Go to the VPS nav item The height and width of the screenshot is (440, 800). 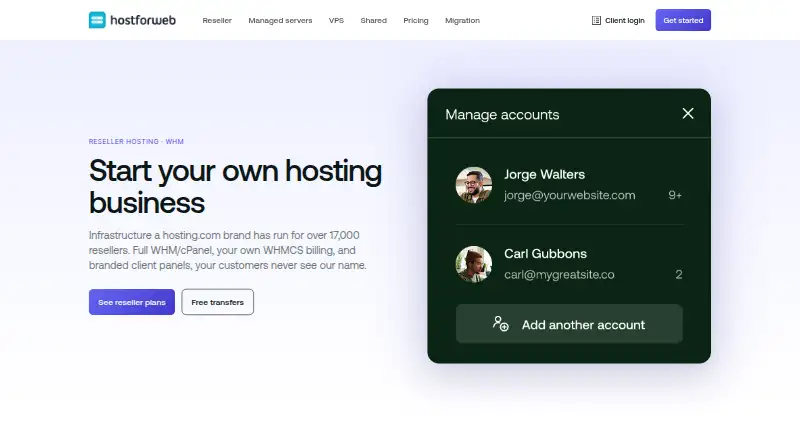click(x=336, y=20)
